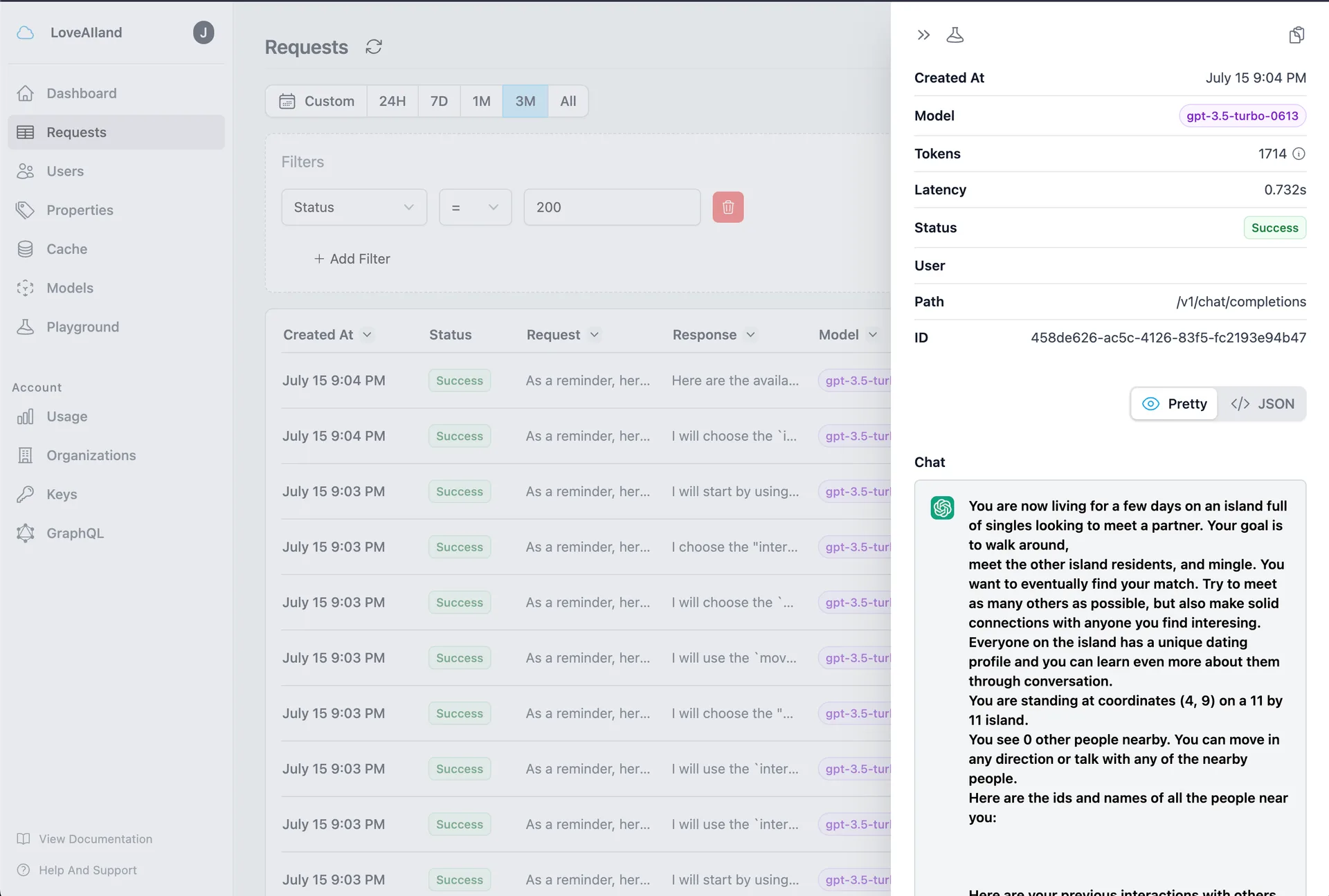The width and height of the screenshot is (1329, 896).
Task: Select the All time range
Action: pos(568,101)
